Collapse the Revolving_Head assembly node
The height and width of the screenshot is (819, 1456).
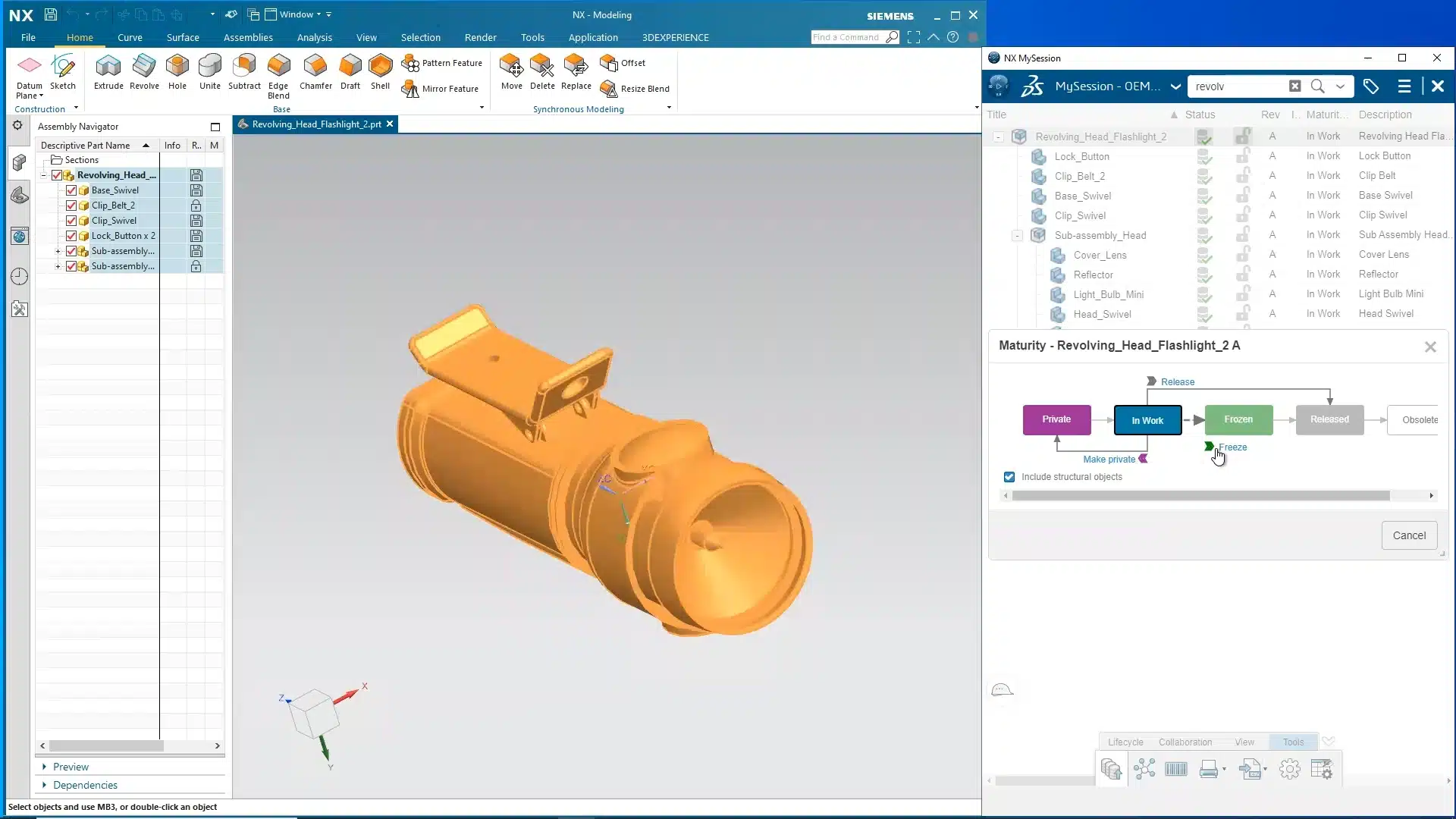44,174
